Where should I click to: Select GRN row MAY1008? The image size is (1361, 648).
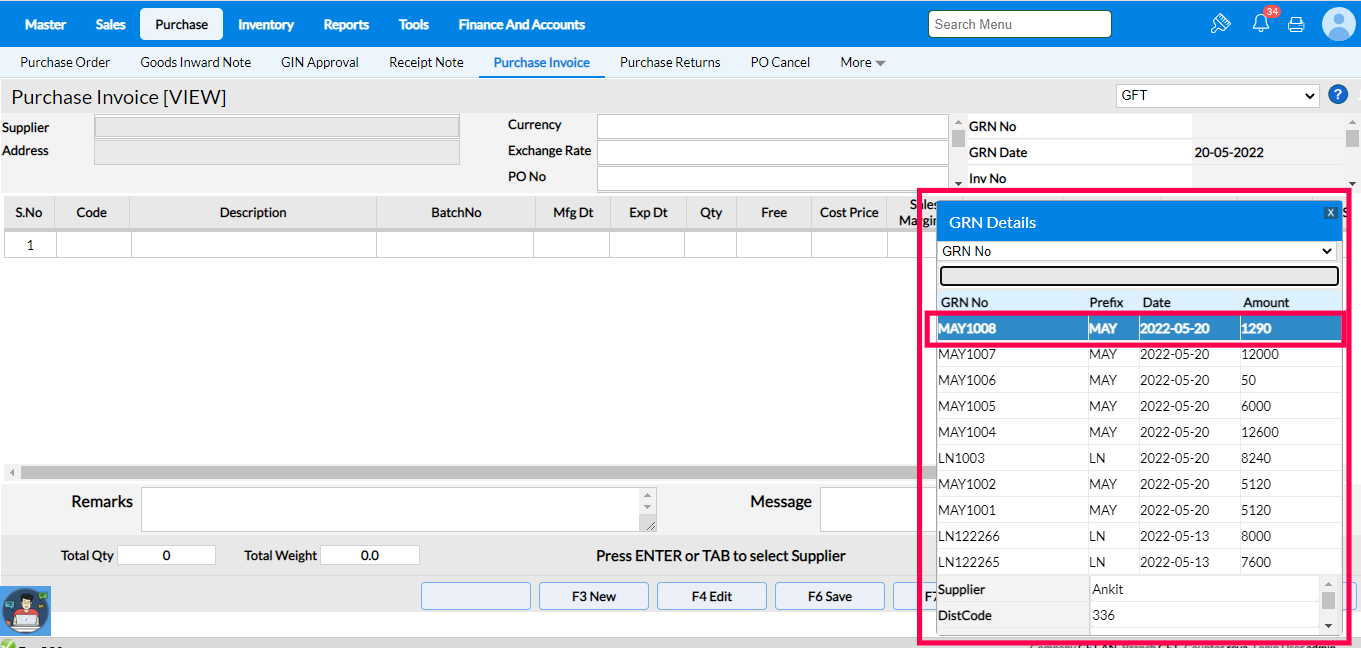(1139, 328)
